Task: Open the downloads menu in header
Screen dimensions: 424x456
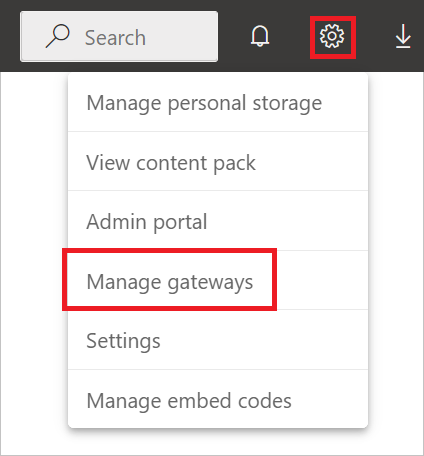Action: (403, 36)
